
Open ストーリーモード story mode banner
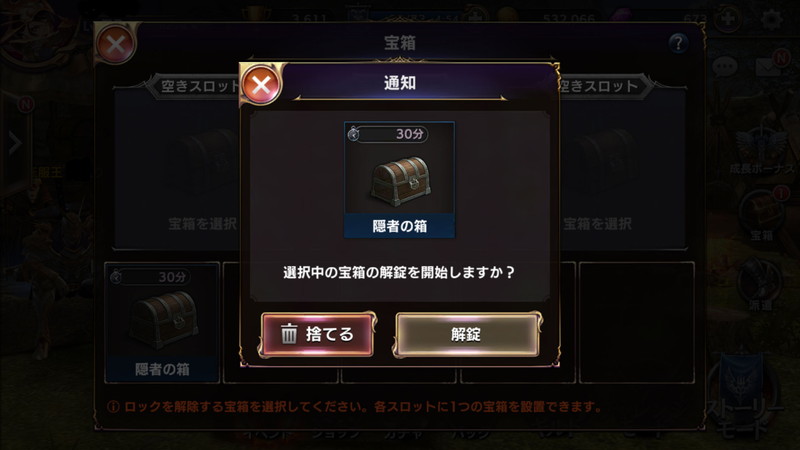click(x=745, y=398)
